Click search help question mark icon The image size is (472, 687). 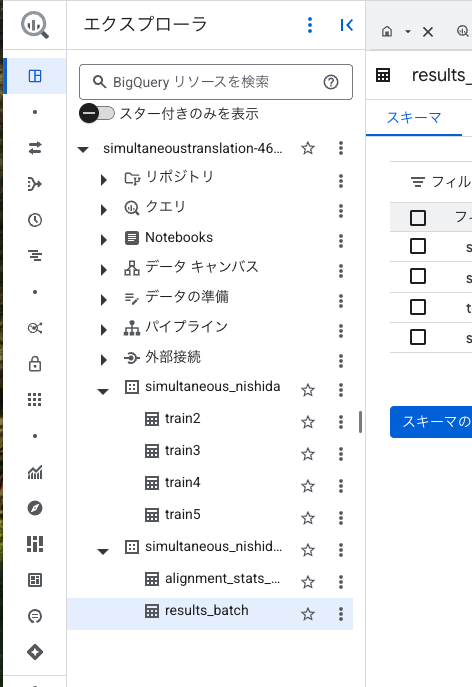point(331,82)
